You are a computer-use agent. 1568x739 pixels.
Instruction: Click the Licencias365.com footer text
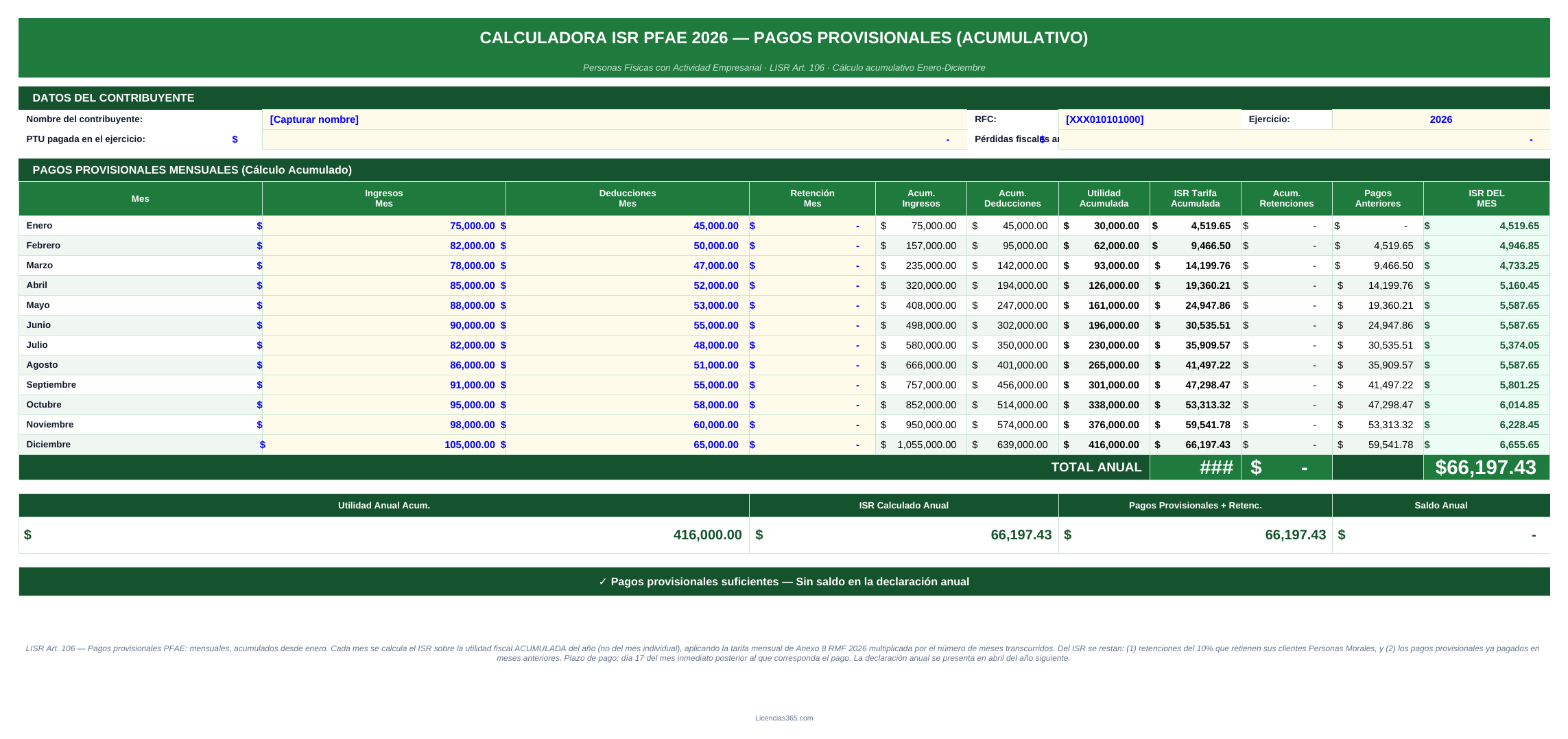click(784, 718)
